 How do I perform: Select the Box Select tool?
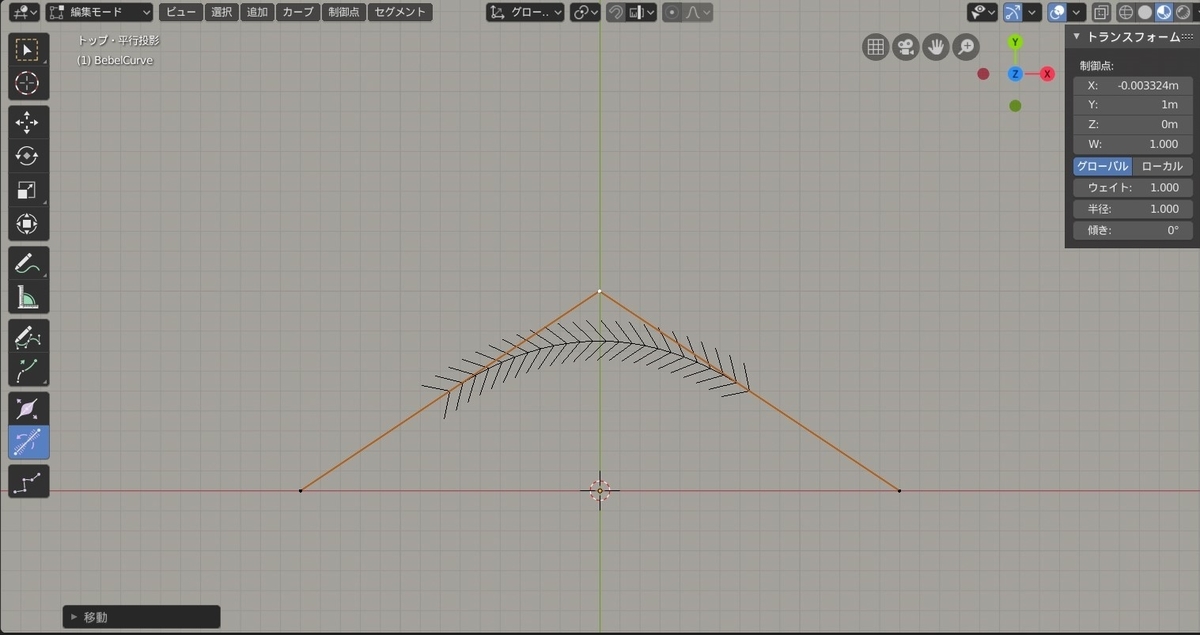point(28,50)
